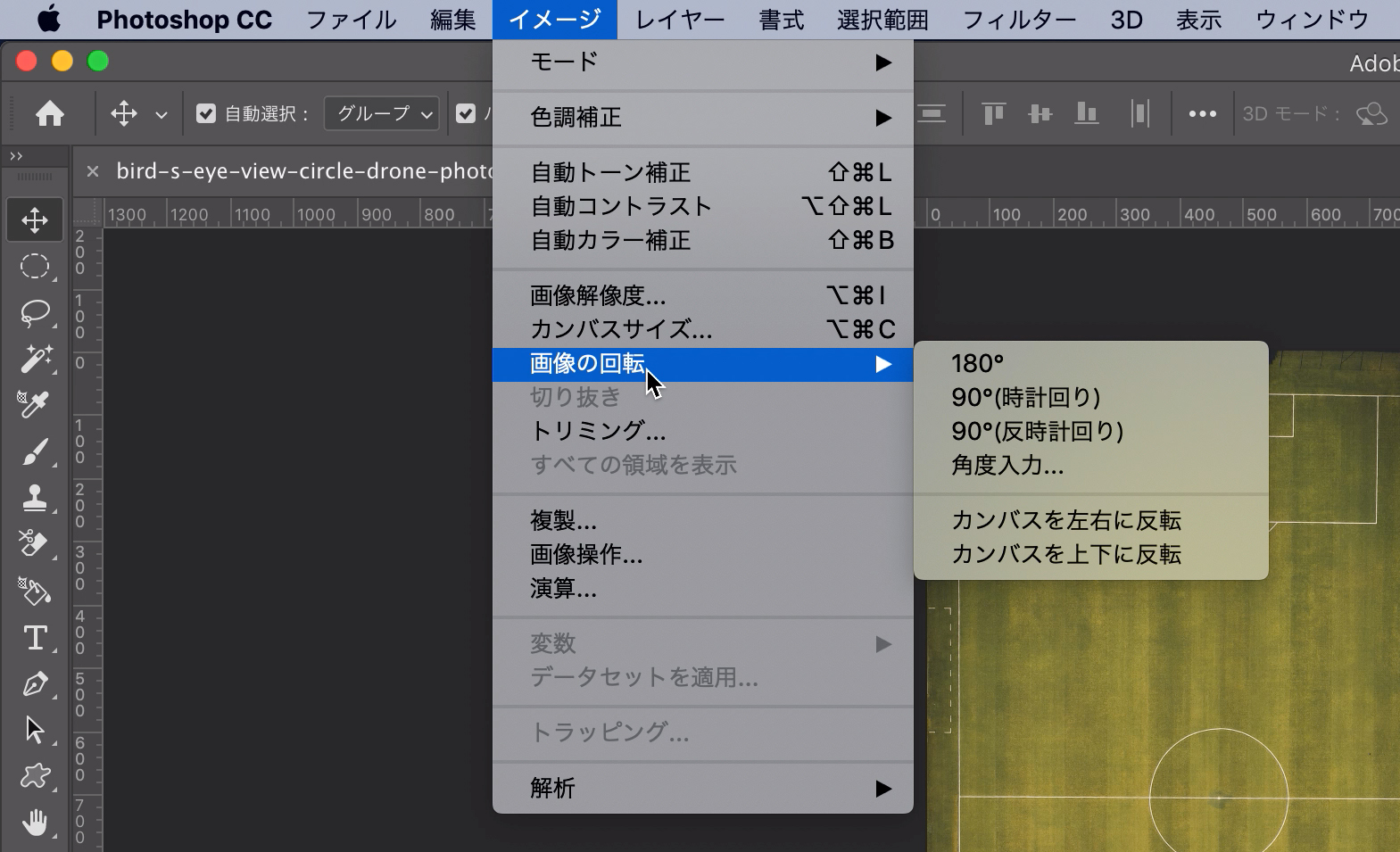Expand the モード submenu

703,62
